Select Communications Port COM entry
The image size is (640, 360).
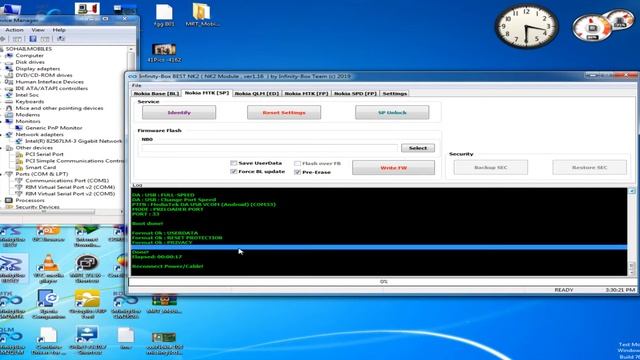click(x=67, y=180)
